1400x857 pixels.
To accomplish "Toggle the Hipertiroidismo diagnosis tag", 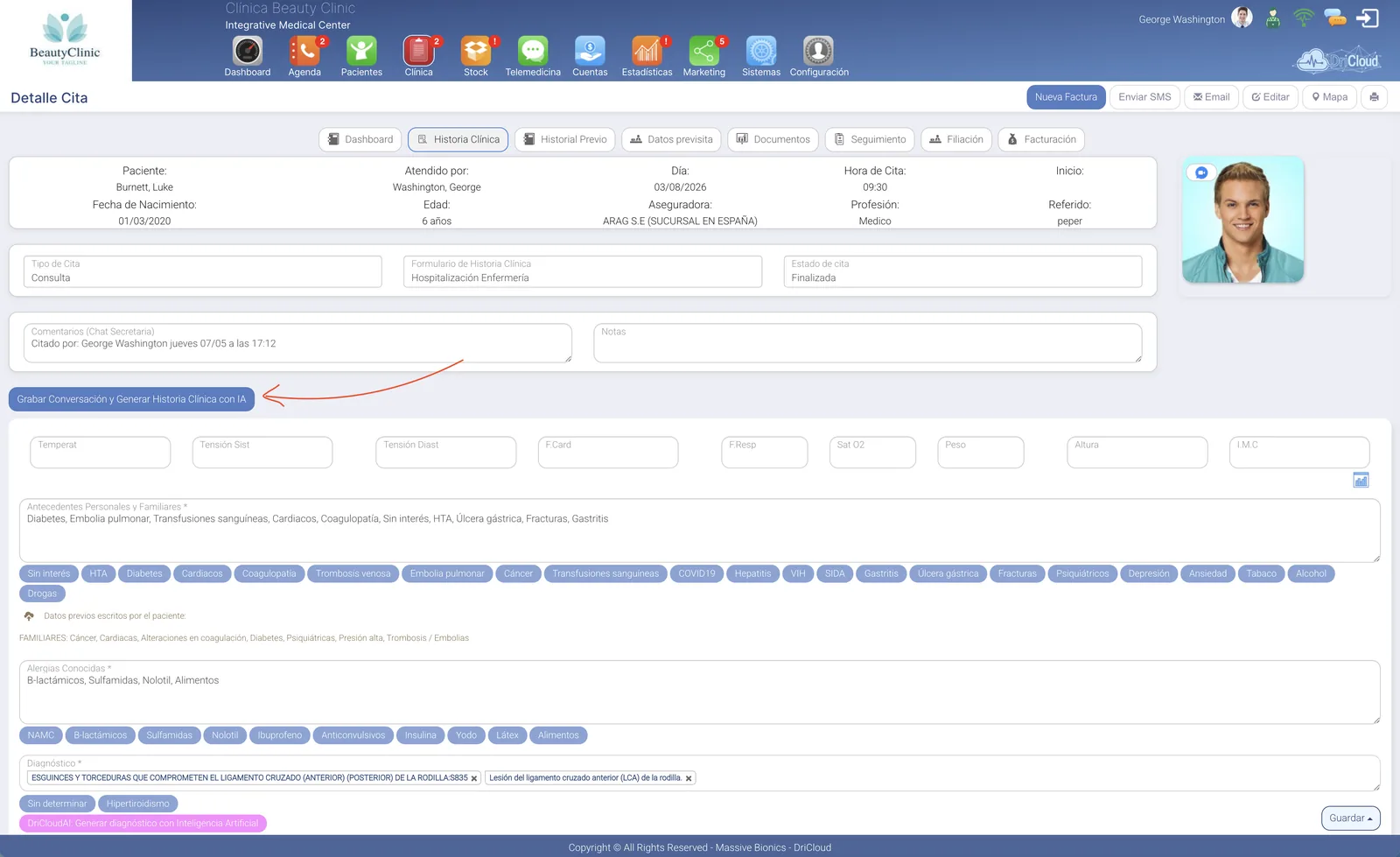I will pos(138,804).
